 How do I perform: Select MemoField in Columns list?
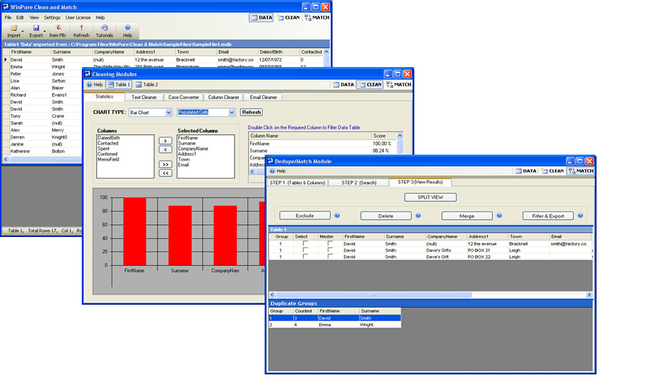coord(109,160)
